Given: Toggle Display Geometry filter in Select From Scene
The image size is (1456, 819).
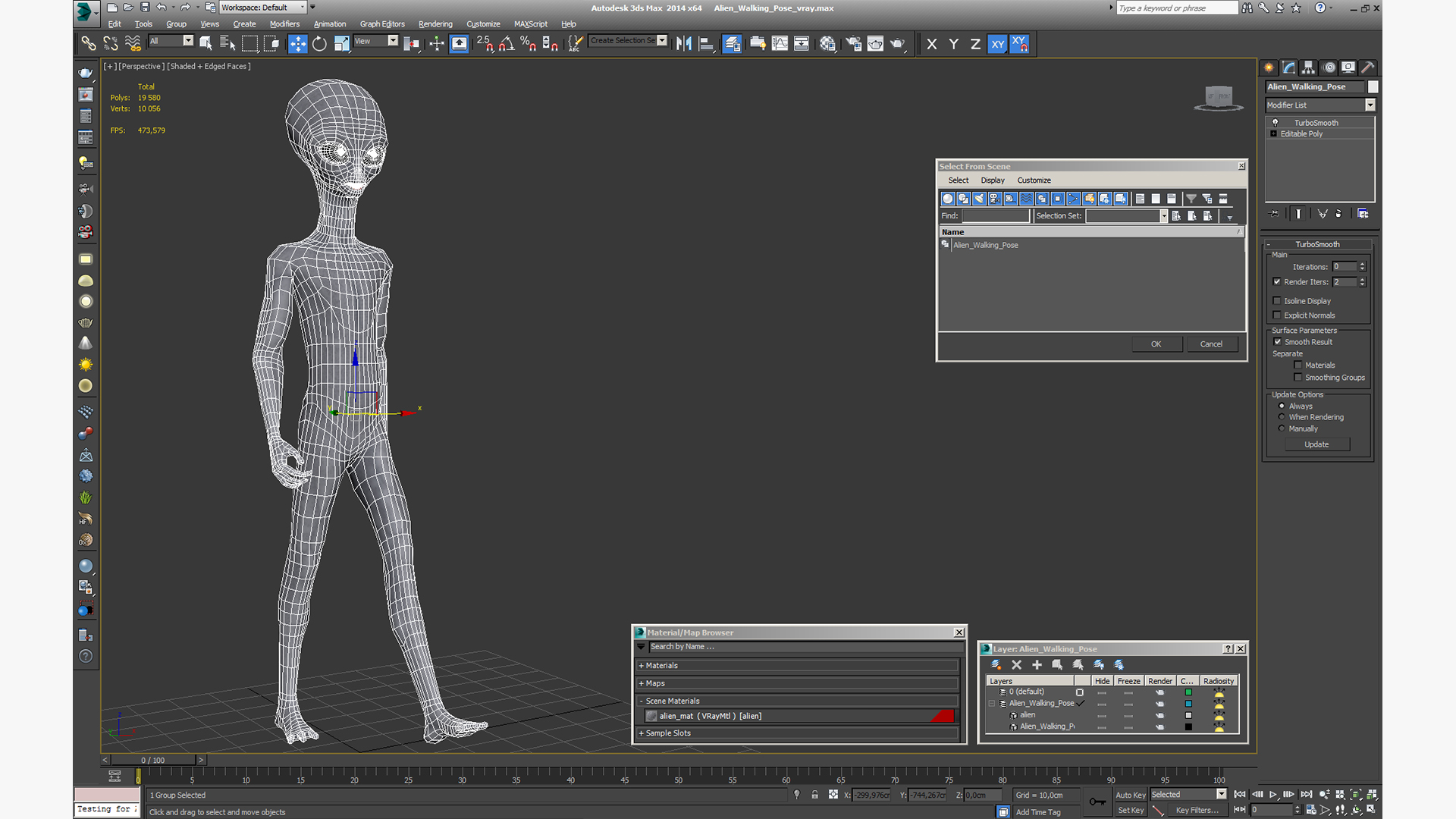Looking at the screenshot, I should [x=948, y=199].
